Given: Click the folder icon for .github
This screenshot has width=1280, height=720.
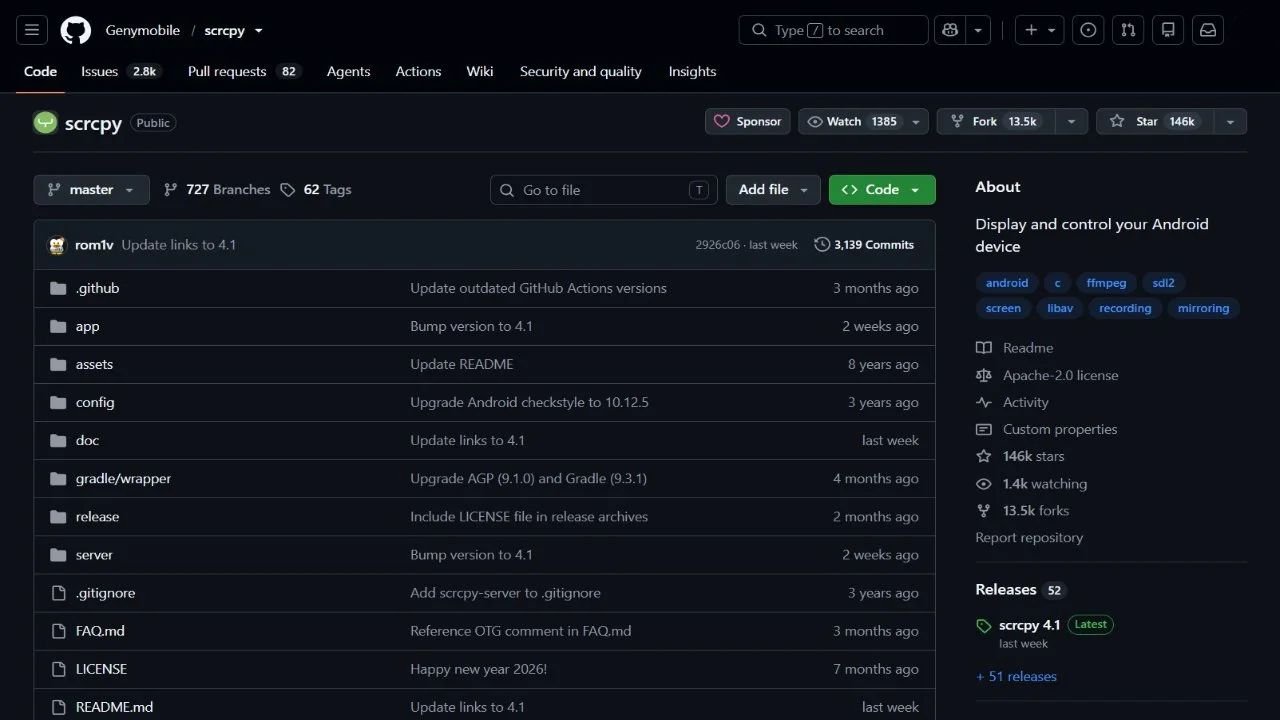Looking at the screenshot, I should pos(58,288).
